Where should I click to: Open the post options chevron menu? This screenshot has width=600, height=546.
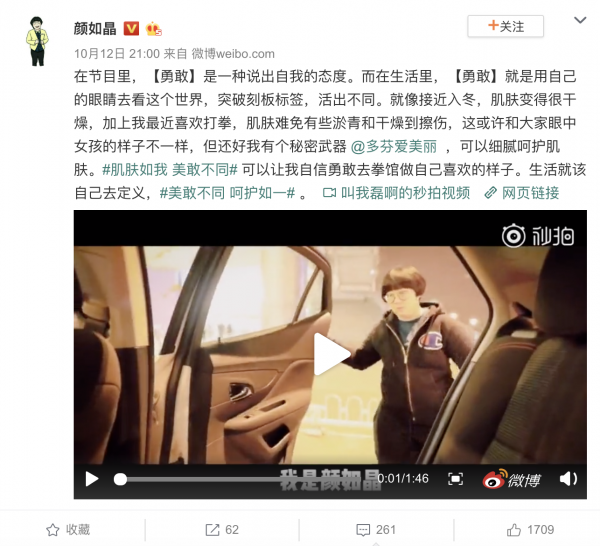(580, 20)
